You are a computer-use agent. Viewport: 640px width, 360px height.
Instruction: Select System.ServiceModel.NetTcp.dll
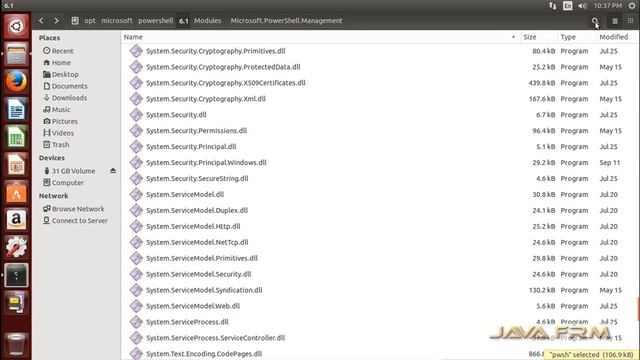click(197, 242)
